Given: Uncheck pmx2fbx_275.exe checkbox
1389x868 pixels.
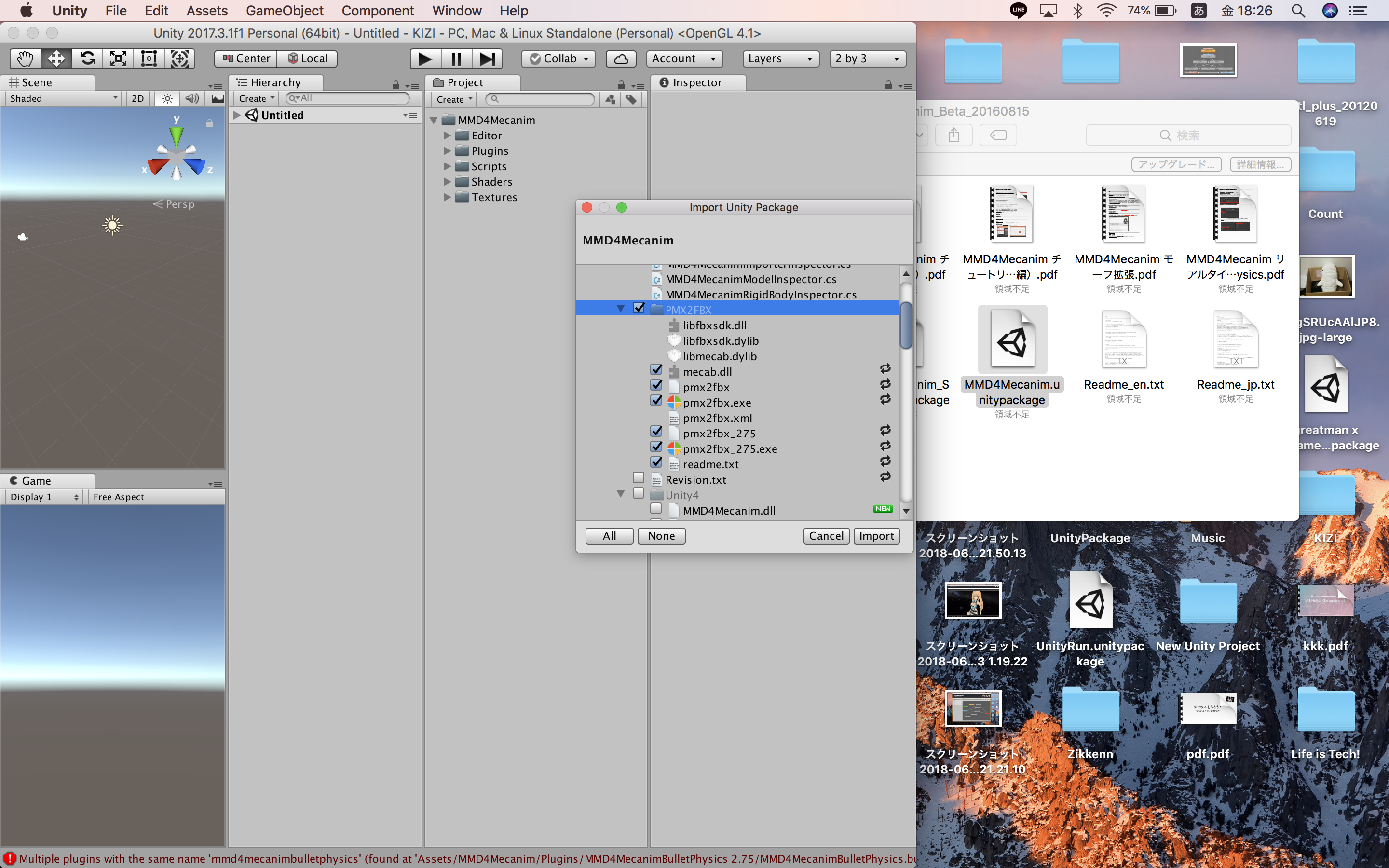Looking at the screenshot, I should click(656, 447).
